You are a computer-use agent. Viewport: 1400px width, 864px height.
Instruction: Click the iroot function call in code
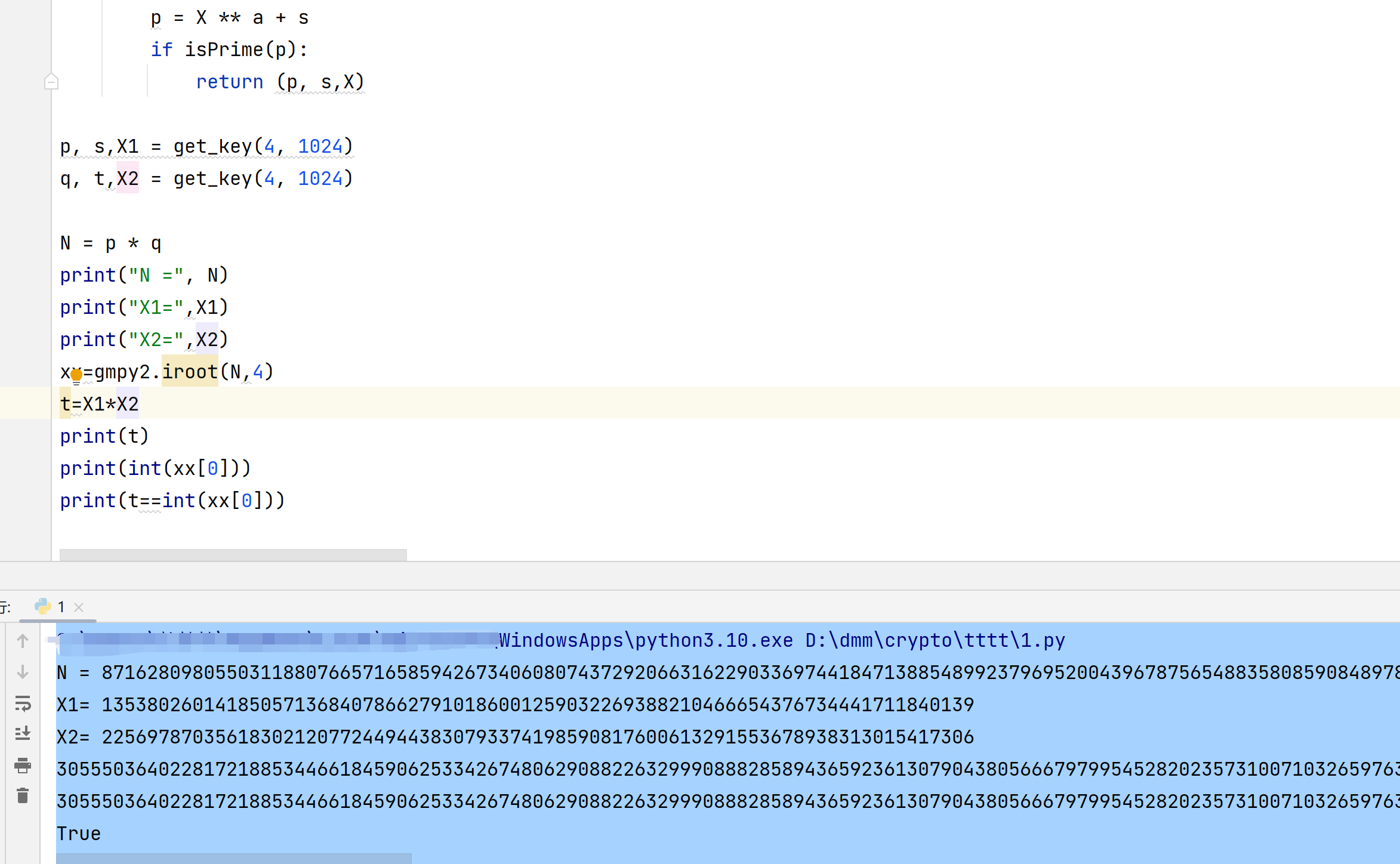pyautogui.click(x=190, y=372)
